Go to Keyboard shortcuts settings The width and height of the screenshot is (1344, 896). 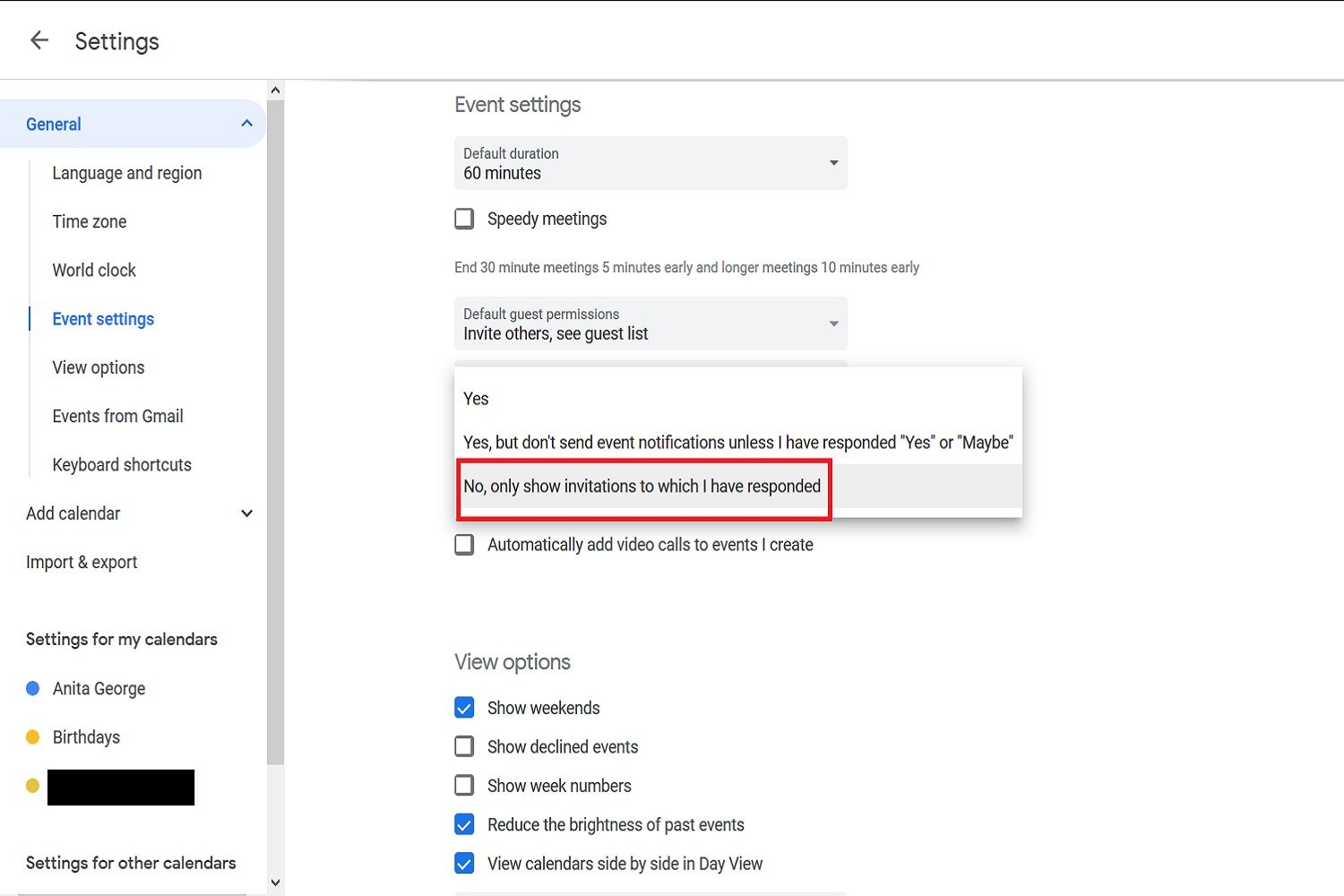point(122,465)
